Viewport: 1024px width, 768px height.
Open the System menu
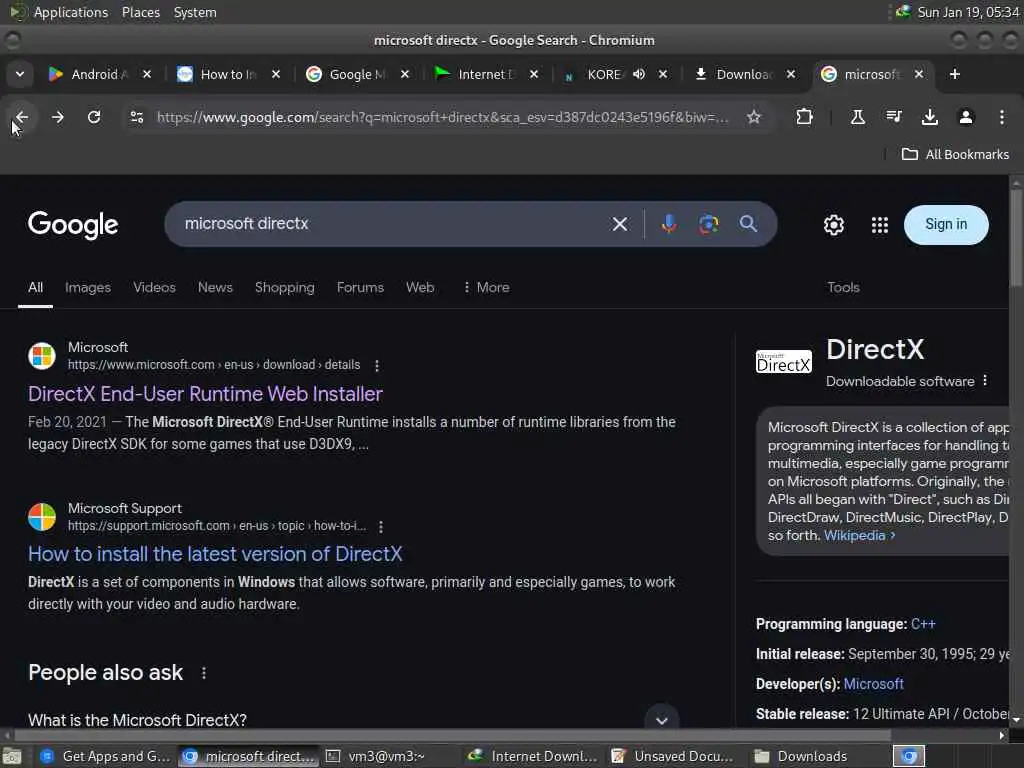[x=195, y=12]
